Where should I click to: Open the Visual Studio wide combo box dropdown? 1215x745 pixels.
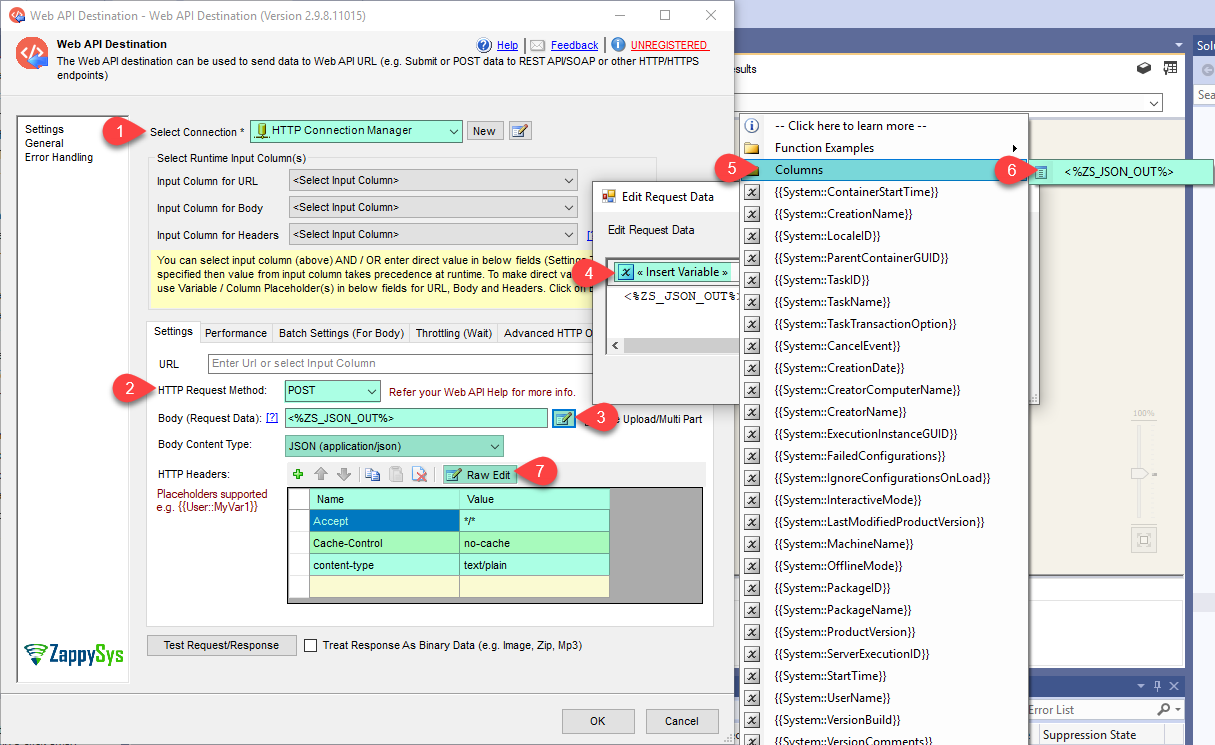1155,103
